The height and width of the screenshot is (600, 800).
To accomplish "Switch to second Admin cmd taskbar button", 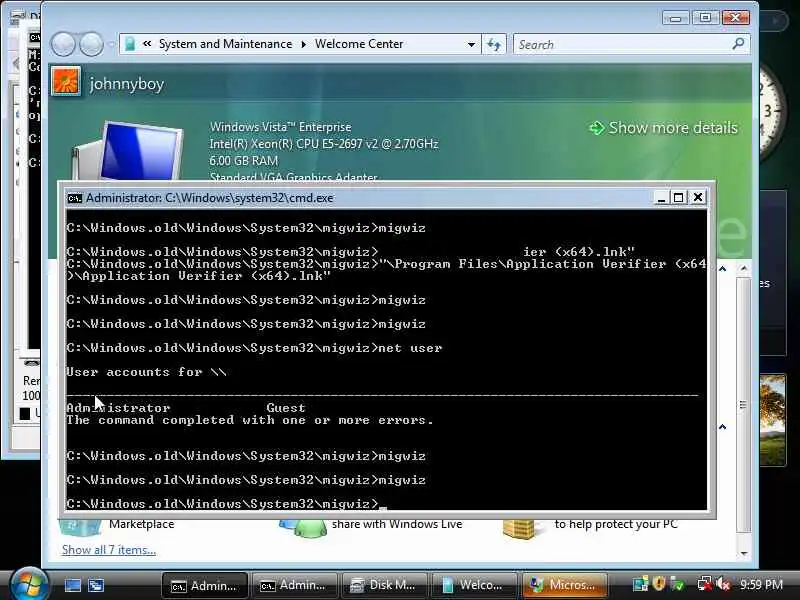I will [294, 585].
